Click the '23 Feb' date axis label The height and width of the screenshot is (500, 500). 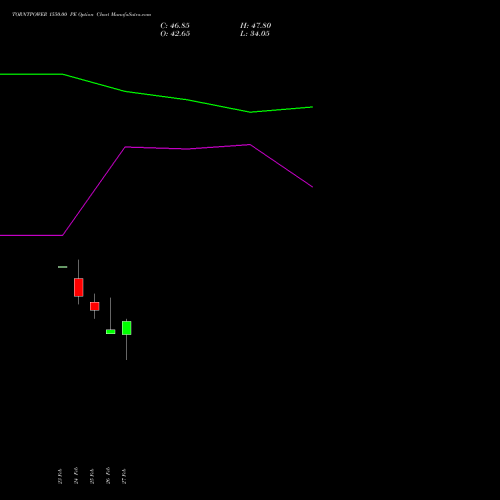point(60,476)
